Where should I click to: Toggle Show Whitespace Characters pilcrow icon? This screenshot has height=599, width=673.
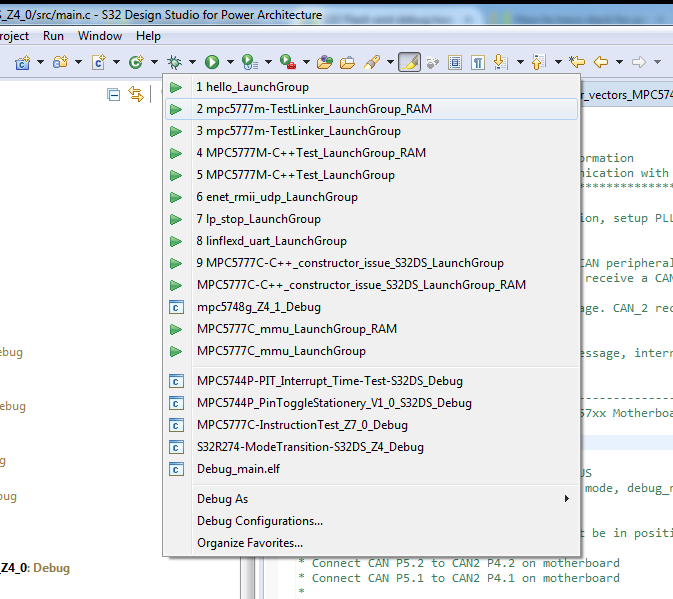tap(478, 63)
